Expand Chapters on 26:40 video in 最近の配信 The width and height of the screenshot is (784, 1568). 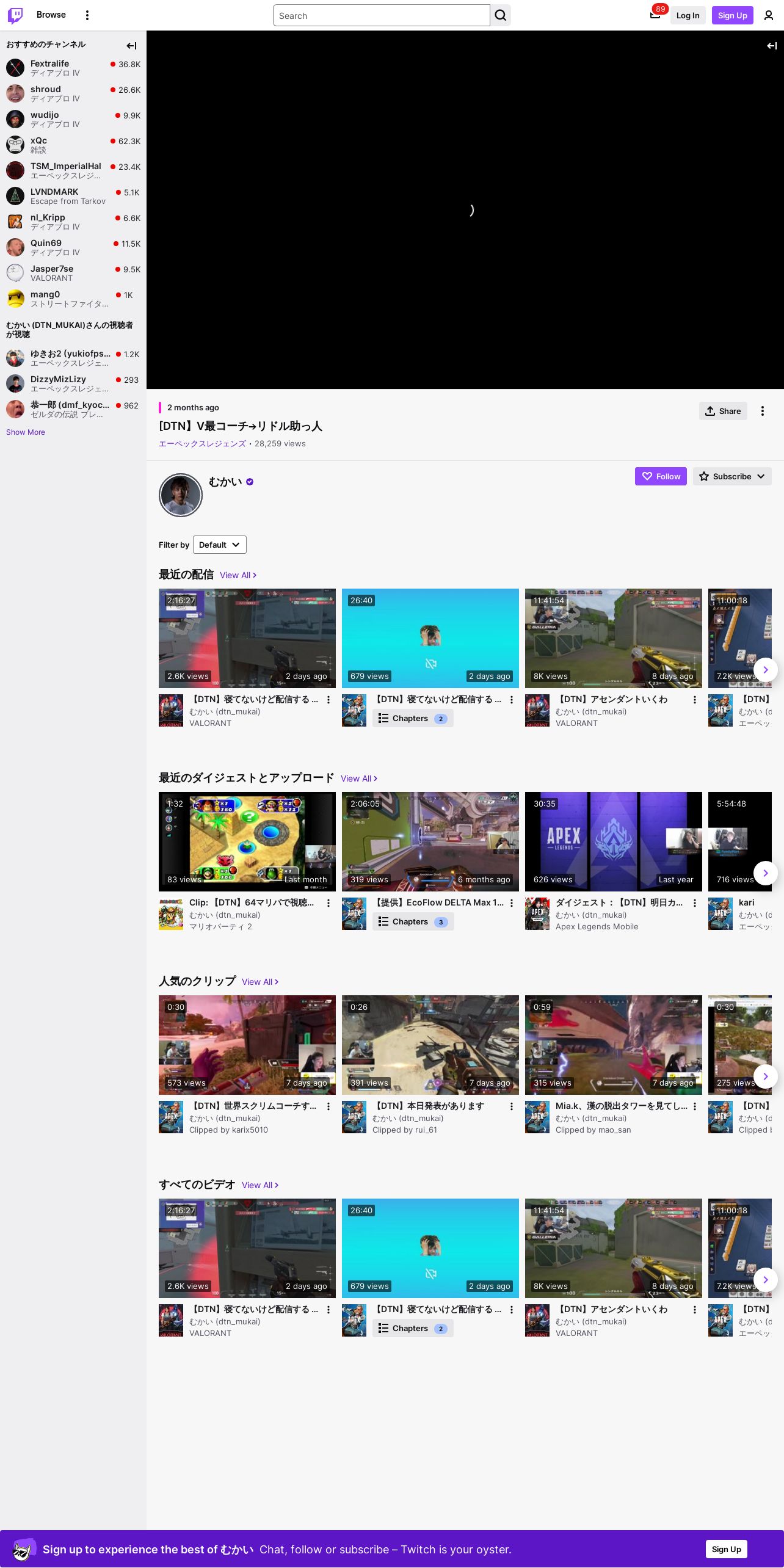click(413, 718)
